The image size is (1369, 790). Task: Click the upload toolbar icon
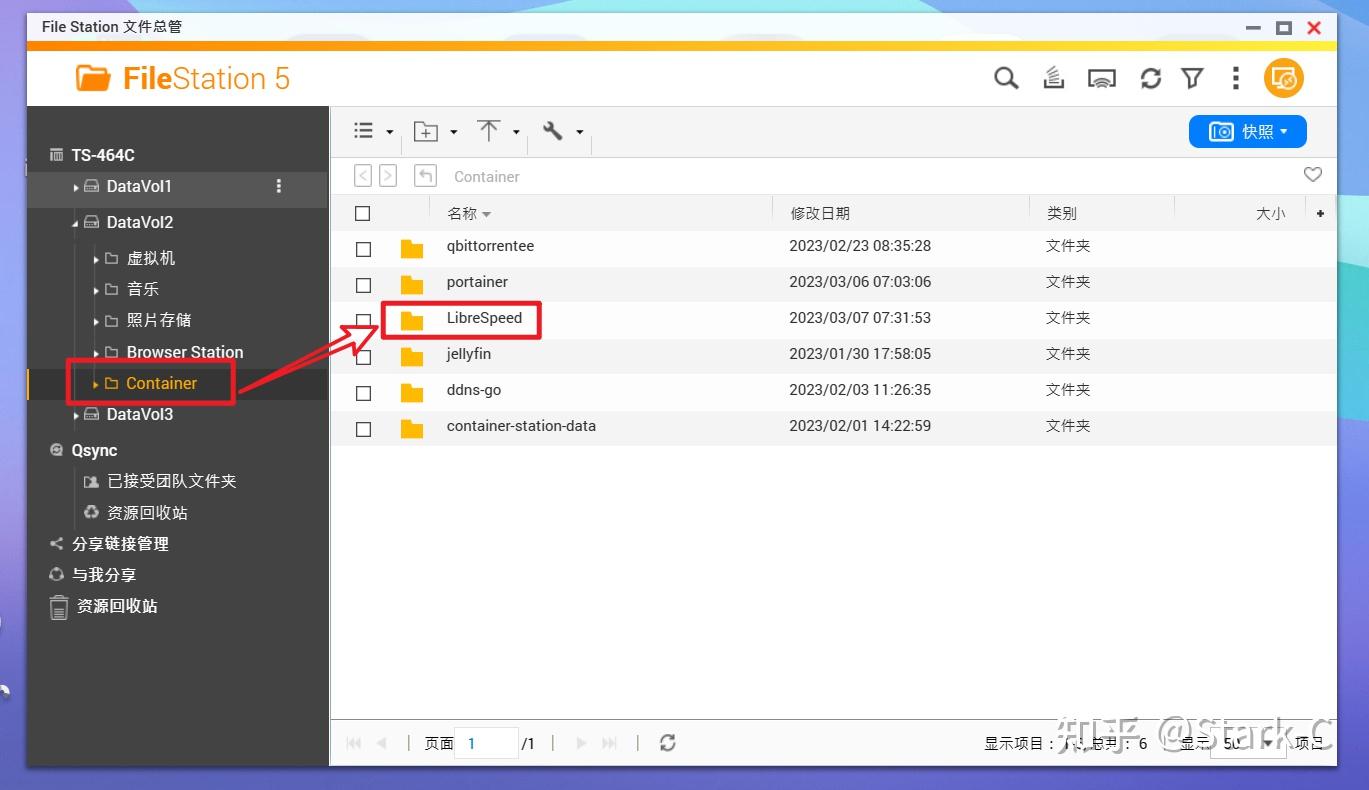point(489,130)
